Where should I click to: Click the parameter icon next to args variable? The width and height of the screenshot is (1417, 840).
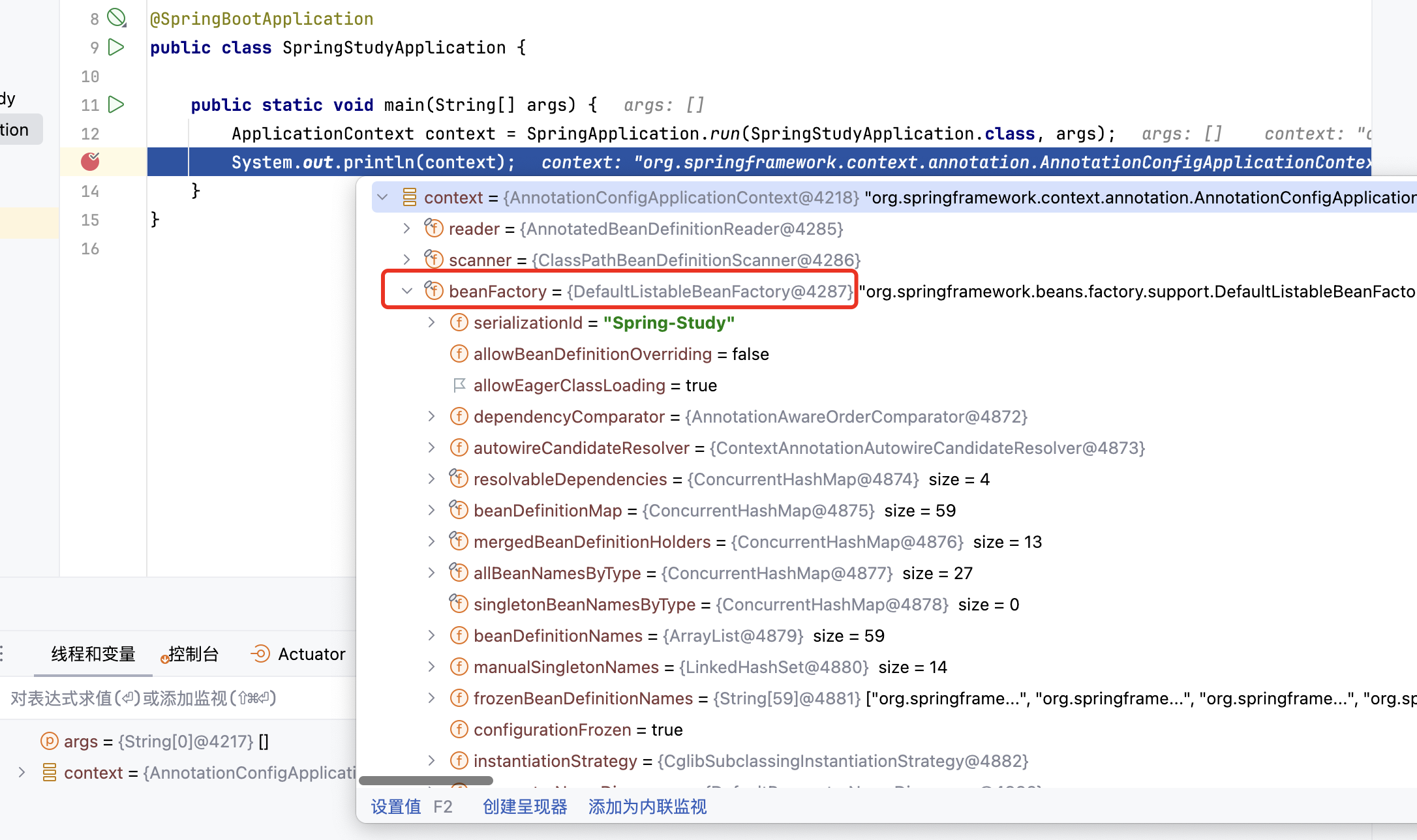tap(50, 741)
